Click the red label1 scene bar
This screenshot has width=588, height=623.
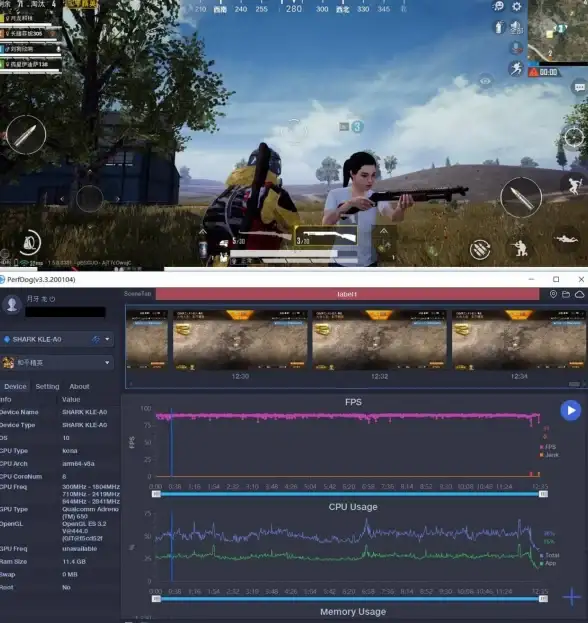point(347,294)
